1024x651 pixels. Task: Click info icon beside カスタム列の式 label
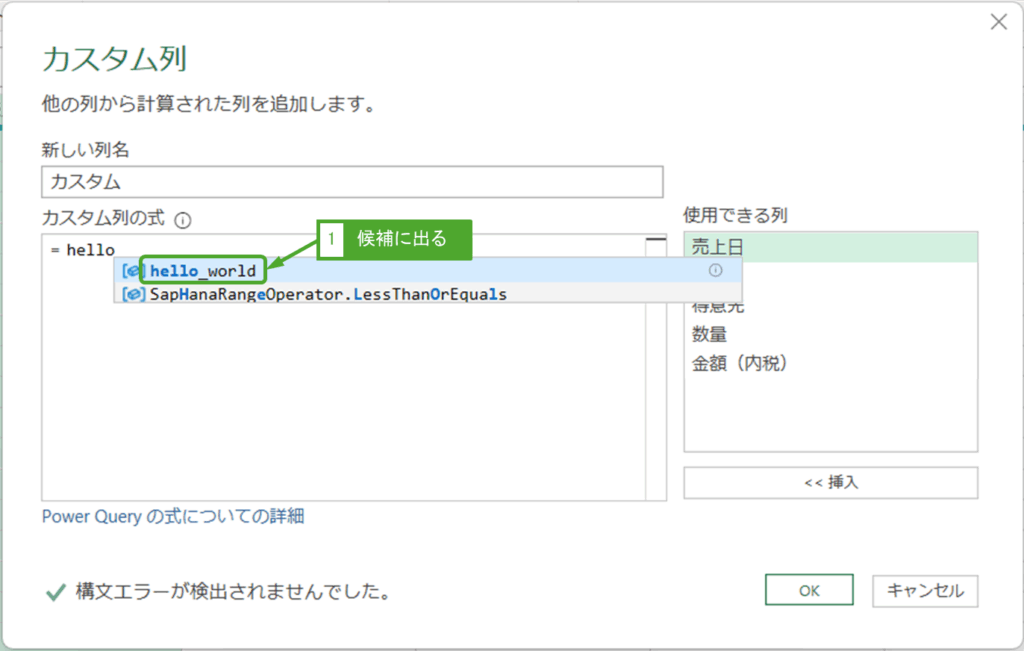click(182, 220)
